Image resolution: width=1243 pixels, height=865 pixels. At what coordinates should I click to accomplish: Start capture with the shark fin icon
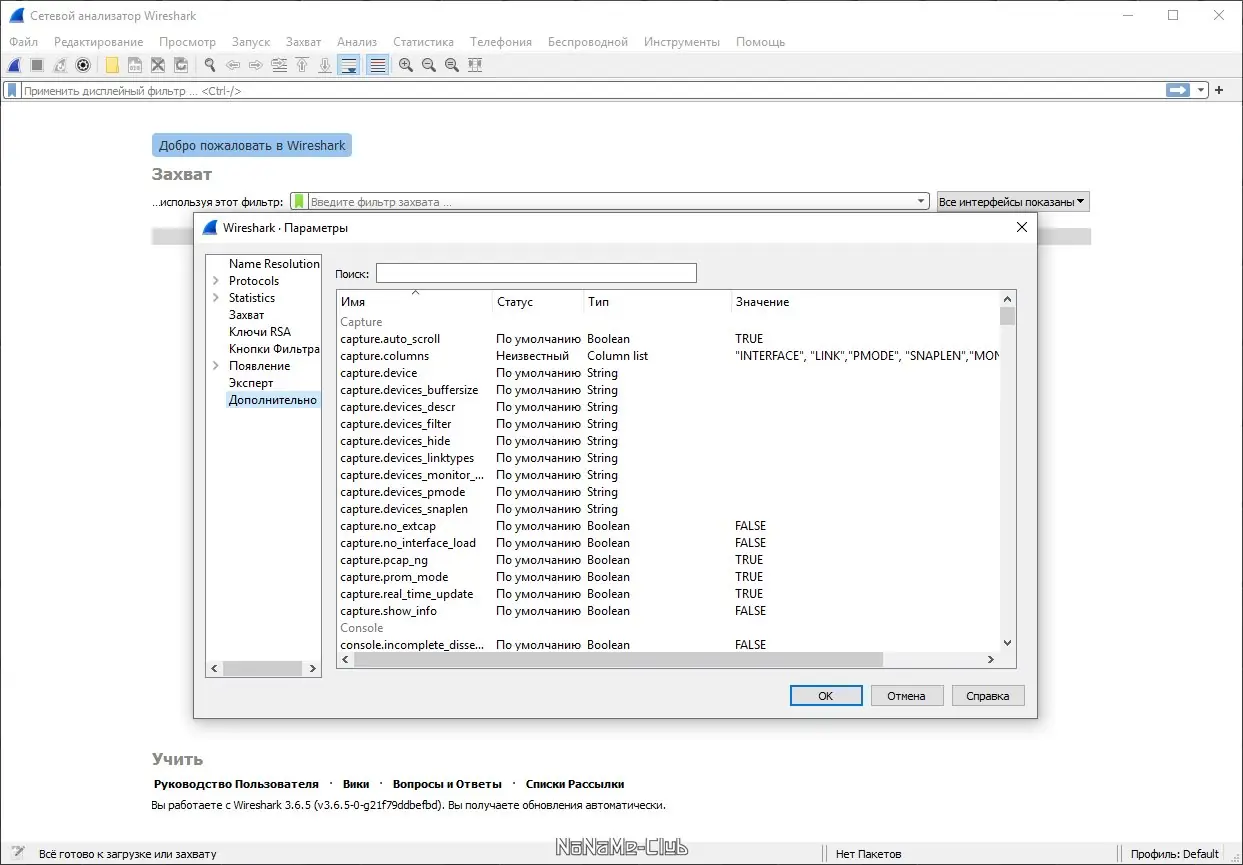14,65
